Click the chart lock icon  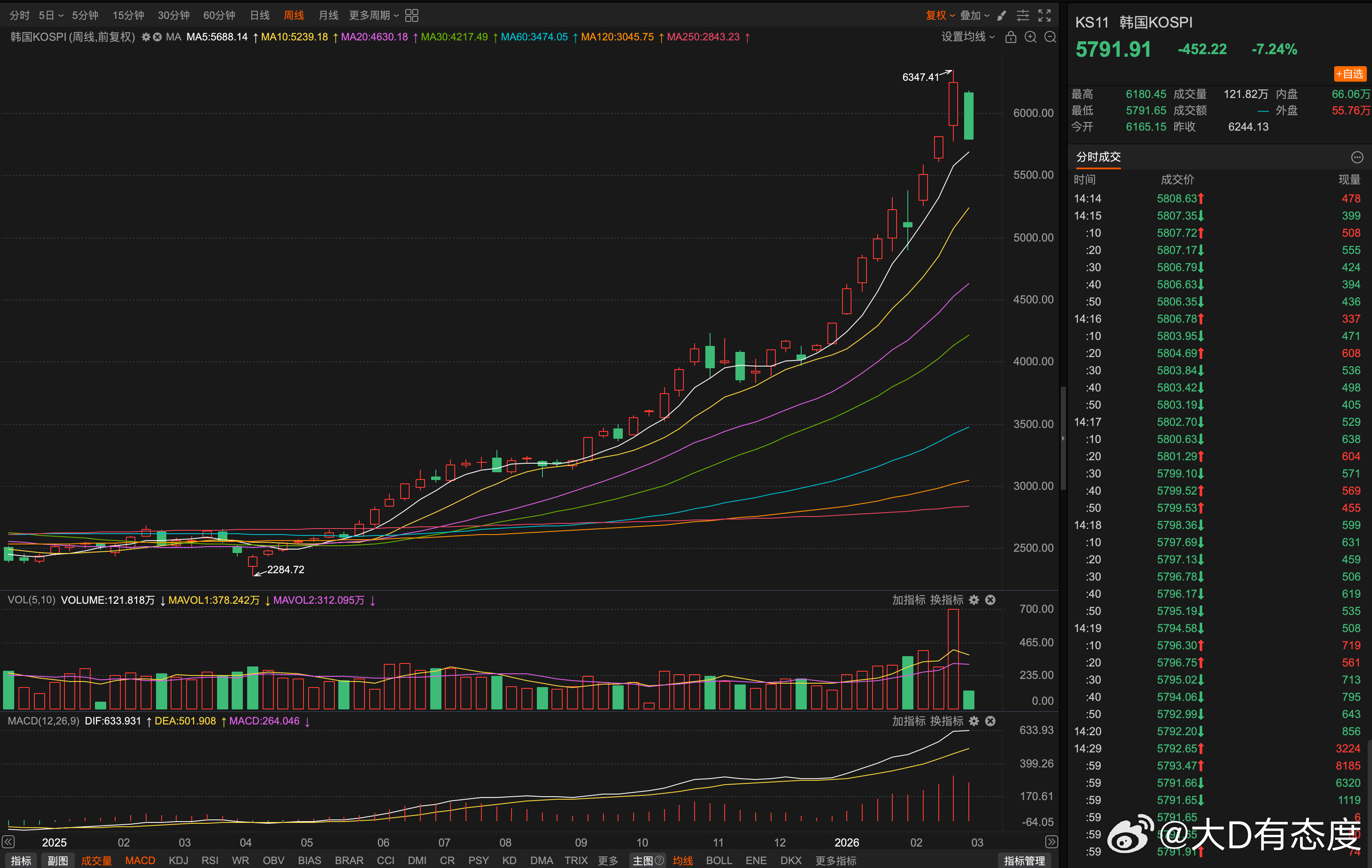1011,37
